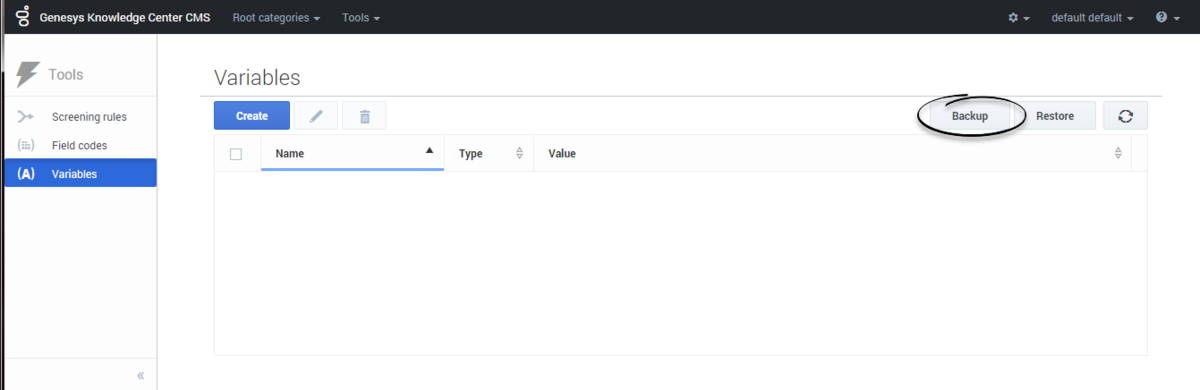Open the help question mark menu
Viewport: 1200px width, 390px height.
(1168, 18)
